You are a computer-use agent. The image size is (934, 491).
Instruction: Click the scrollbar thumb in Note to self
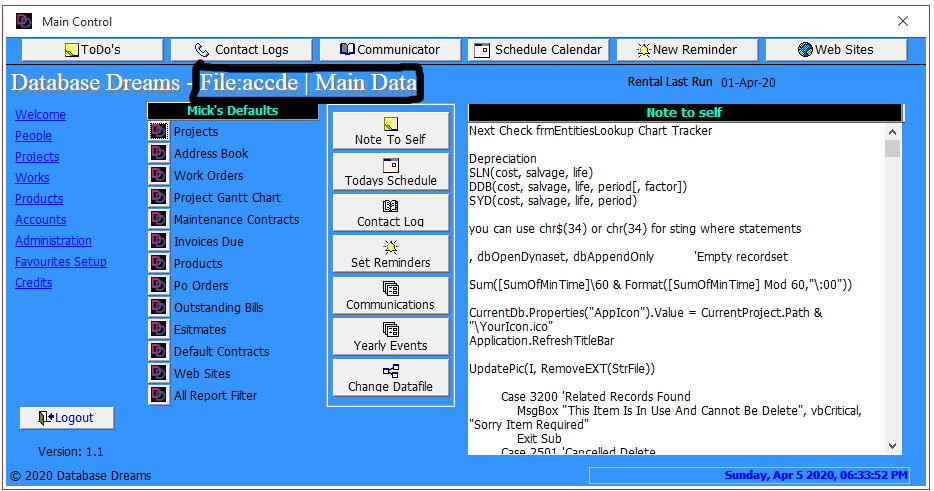click(892, 148)
